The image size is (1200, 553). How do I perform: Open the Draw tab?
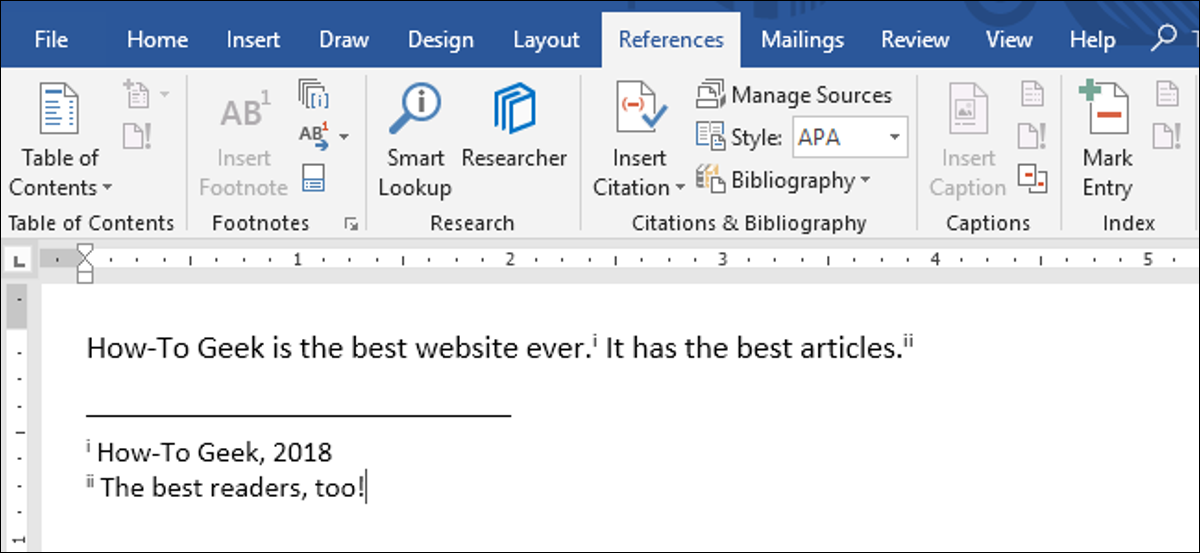click(344, 40)
